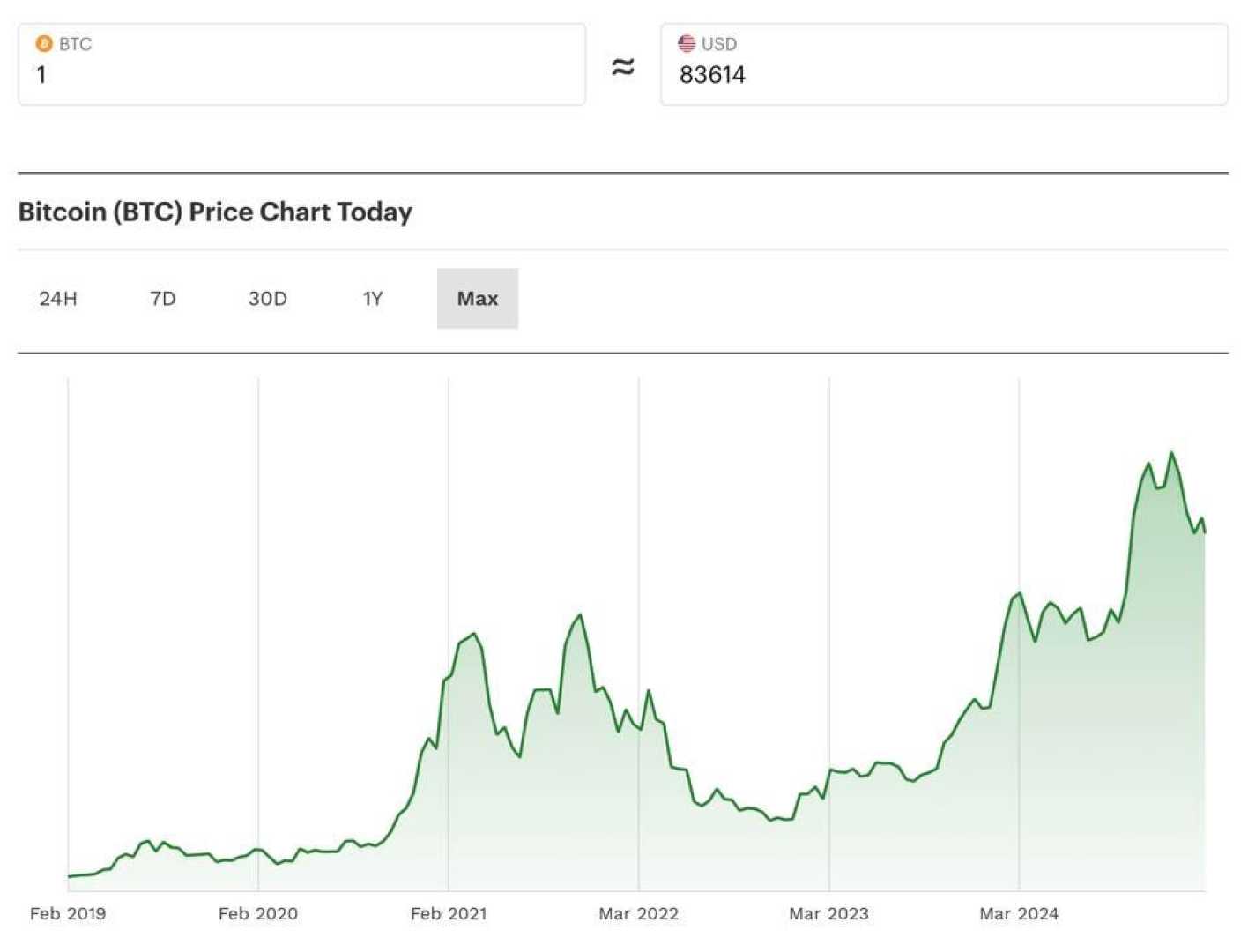1248x952 pixels.
Task: Click the US flag icon
Action: pyautogui.click(x=687, y=43)
